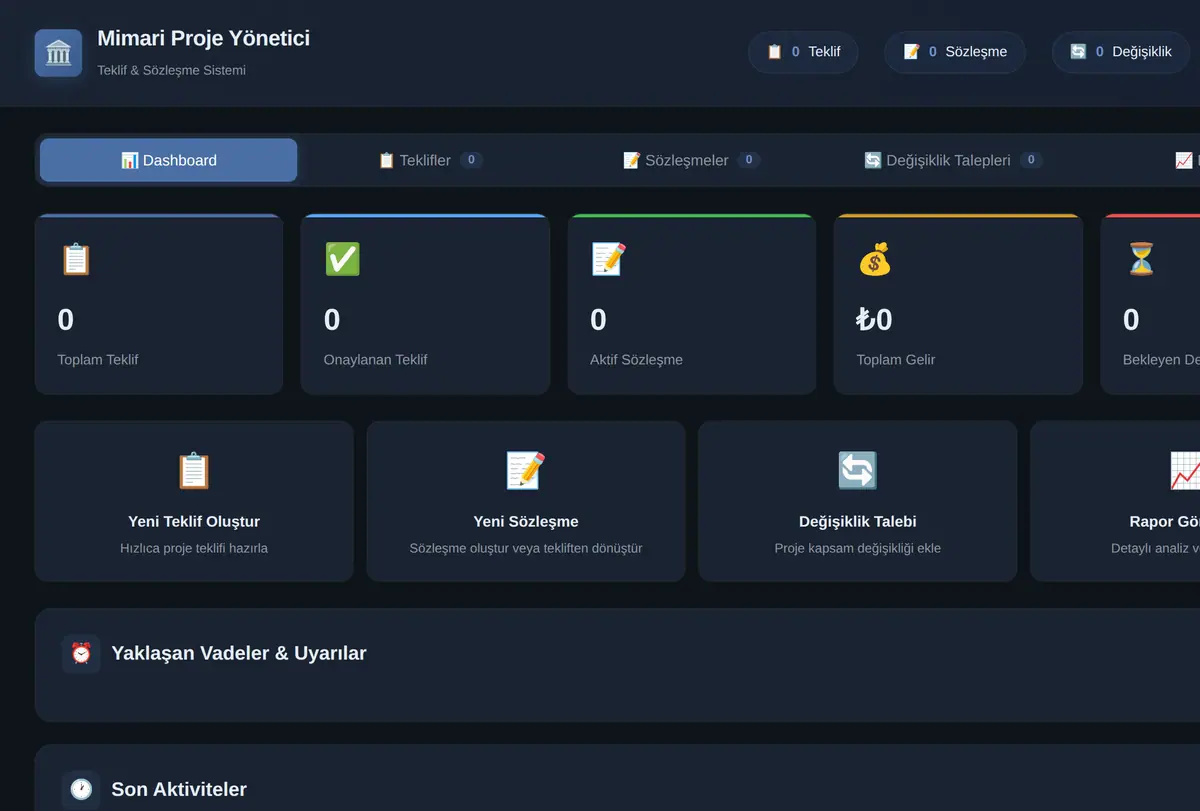Click the count badge on Değişiklik Talepleri tab

pyautogui.click(x=1031, y=160)
